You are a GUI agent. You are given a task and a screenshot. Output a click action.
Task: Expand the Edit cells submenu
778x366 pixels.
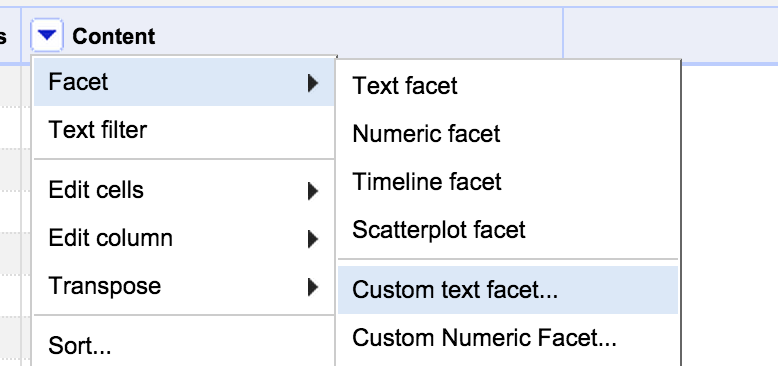[x=184, y=190]
